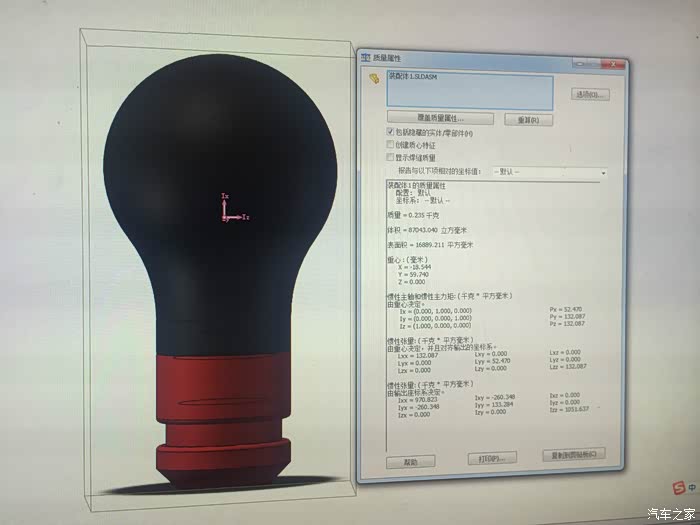Enable 显示焊缝质量 checkbox
Screen dimensions: 700x525
[x=390, y=157]
